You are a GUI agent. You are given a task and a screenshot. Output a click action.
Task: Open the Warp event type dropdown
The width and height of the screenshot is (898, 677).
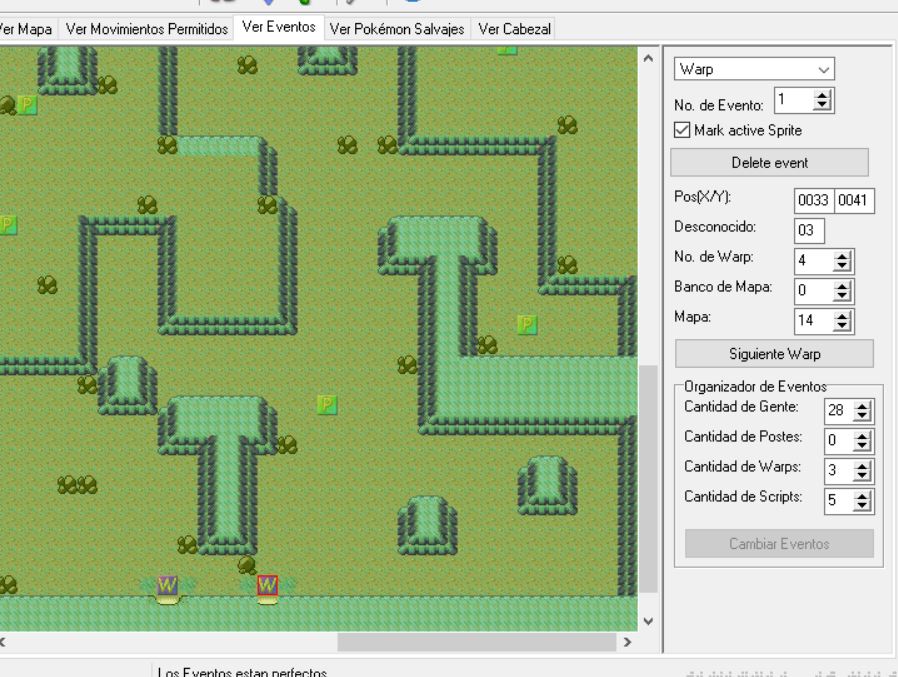pos(755,70)
